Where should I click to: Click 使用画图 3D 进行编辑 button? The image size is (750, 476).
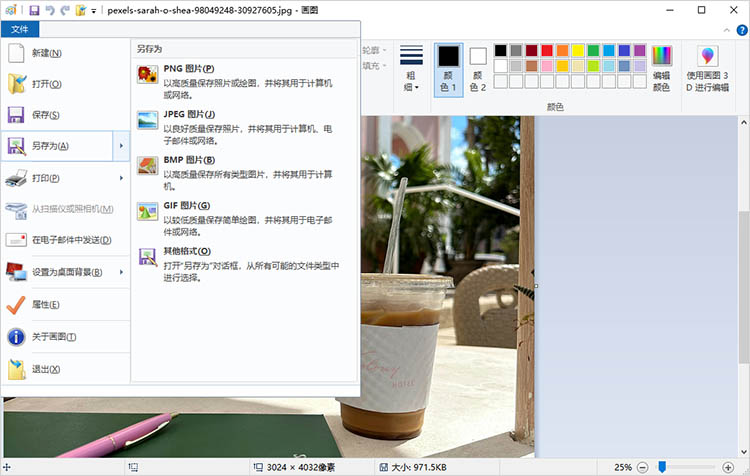pyautogui.click(x=707, y=68)
